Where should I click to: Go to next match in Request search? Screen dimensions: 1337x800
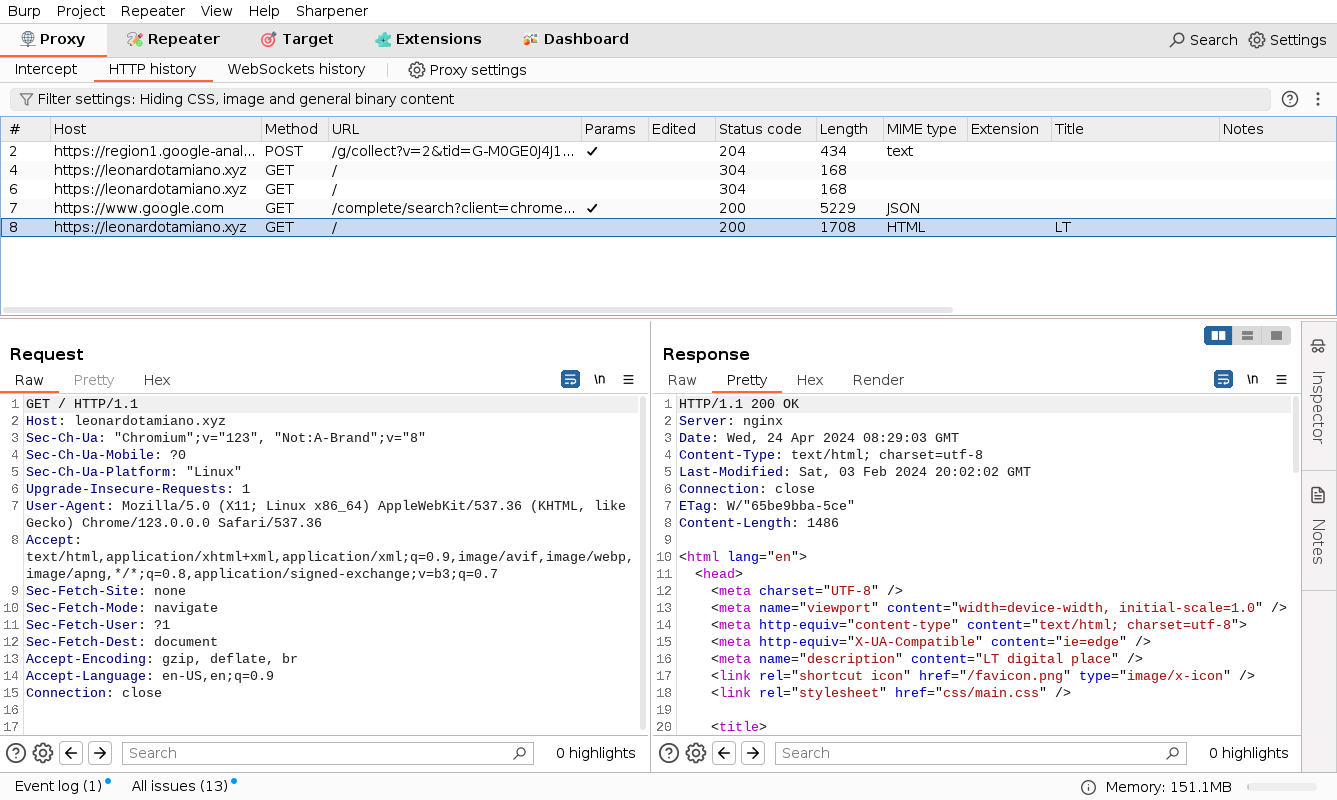[x=100, y=753]
